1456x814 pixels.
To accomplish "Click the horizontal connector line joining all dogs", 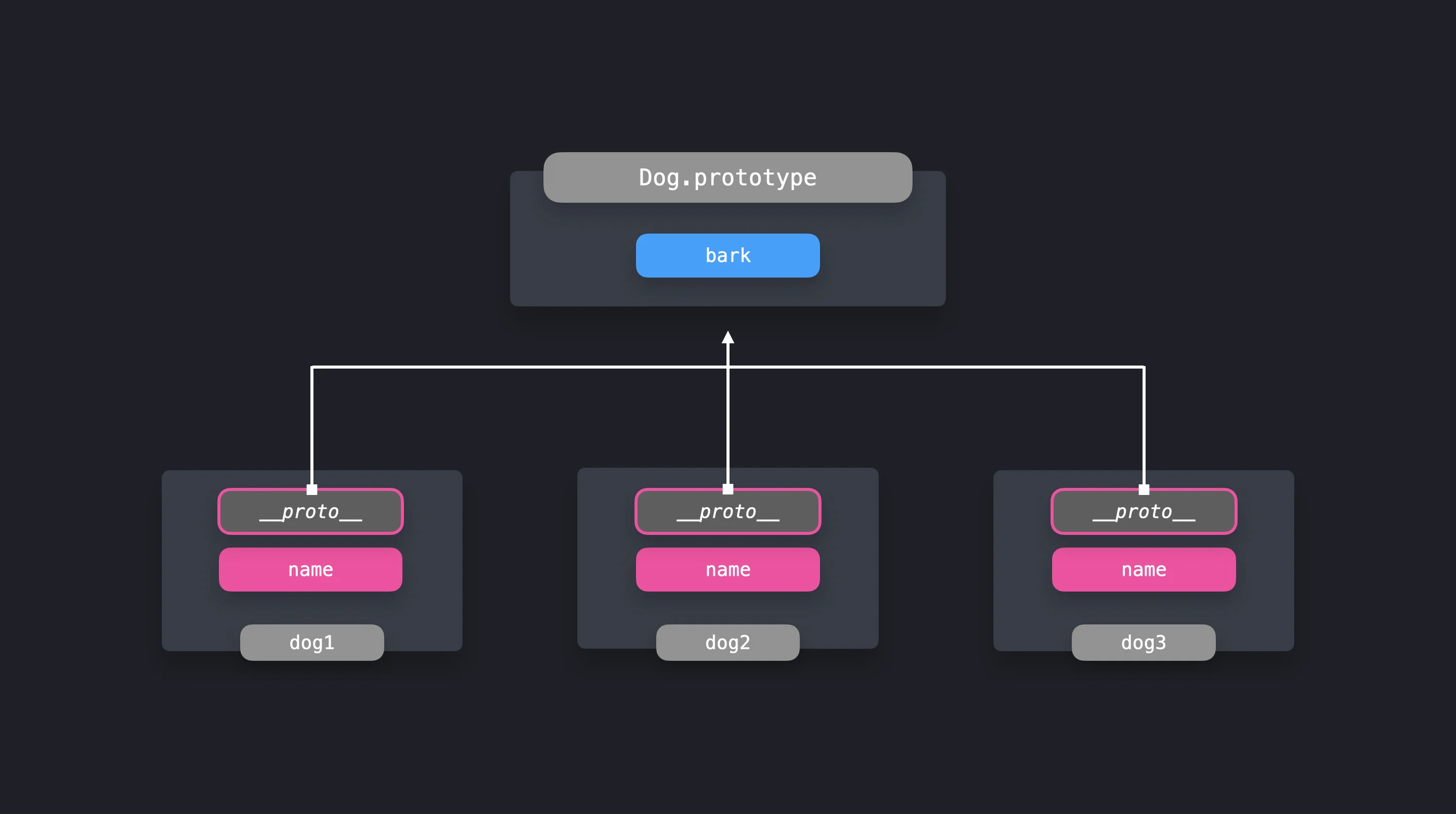I will point(509,367).
